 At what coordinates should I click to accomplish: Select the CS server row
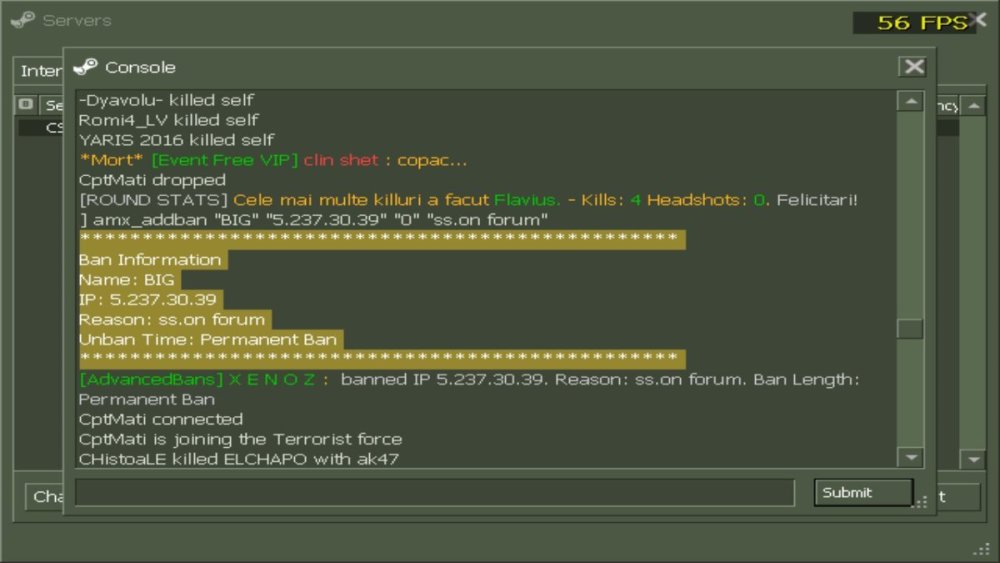41,128
